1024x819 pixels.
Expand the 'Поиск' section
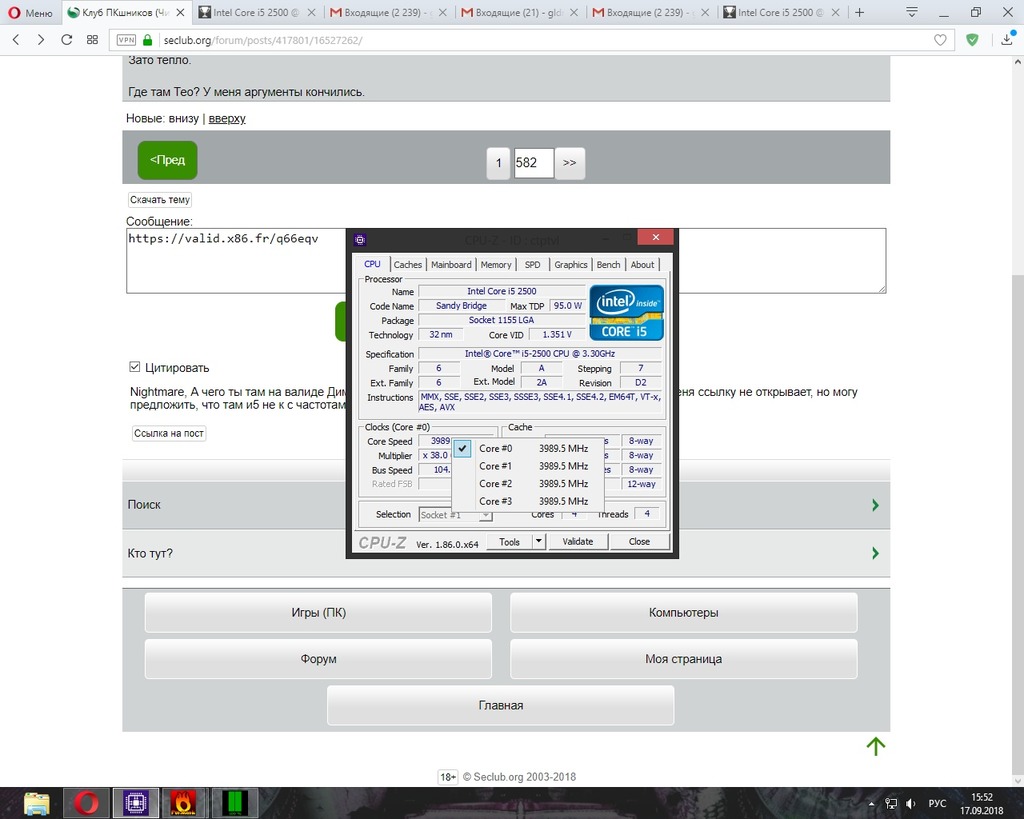coord(506,505)
